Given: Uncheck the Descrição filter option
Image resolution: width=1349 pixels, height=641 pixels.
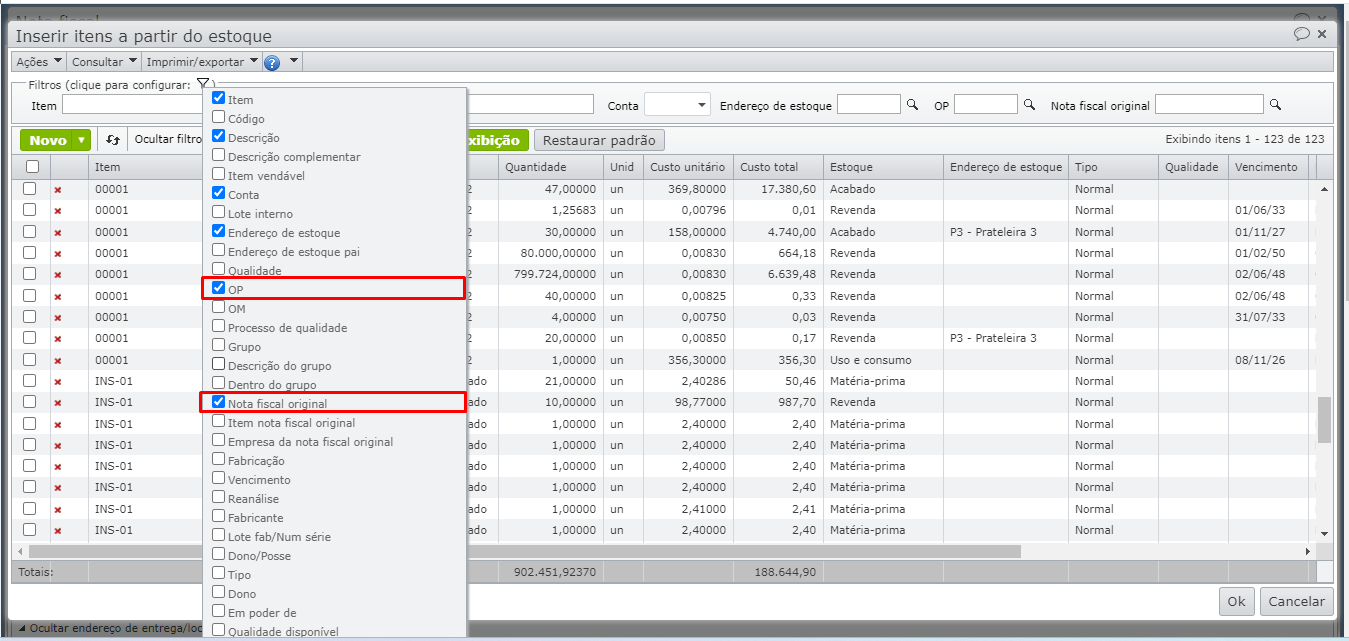Looking at the screenshot, I should coord(219,137).
